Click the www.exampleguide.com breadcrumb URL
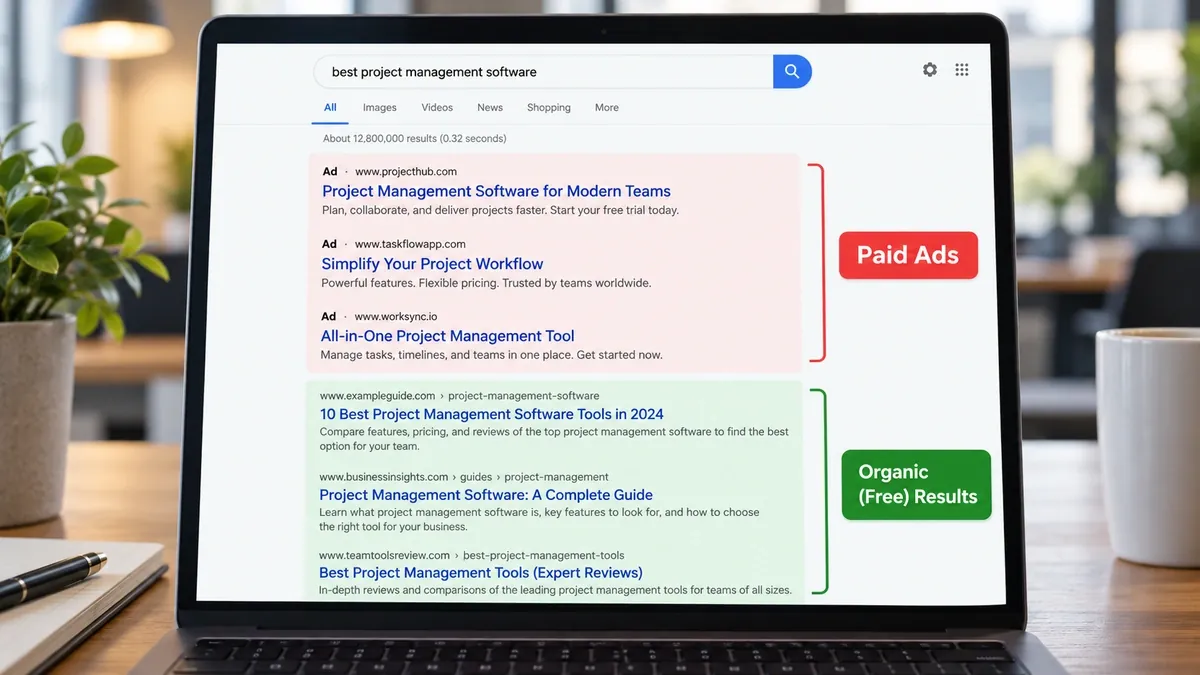This screenshot has width=1200, height=675. [460, 396]
